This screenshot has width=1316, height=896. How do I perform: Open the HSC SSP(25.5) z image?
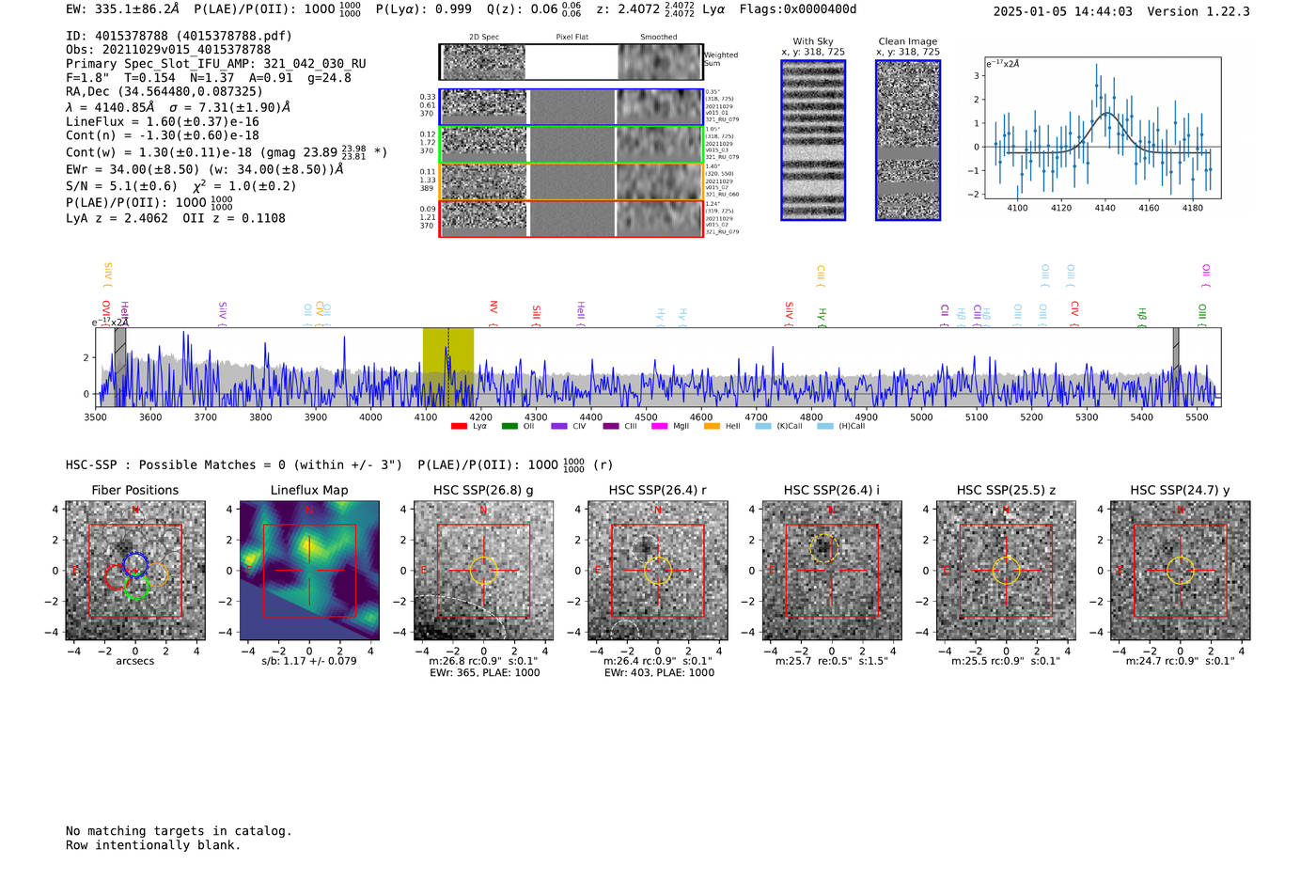1006,571
